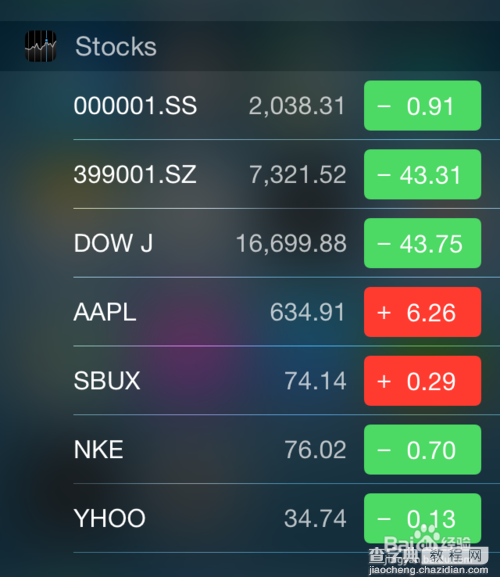
Task: Open the Stocks app icon
Action: pos(40,46)
